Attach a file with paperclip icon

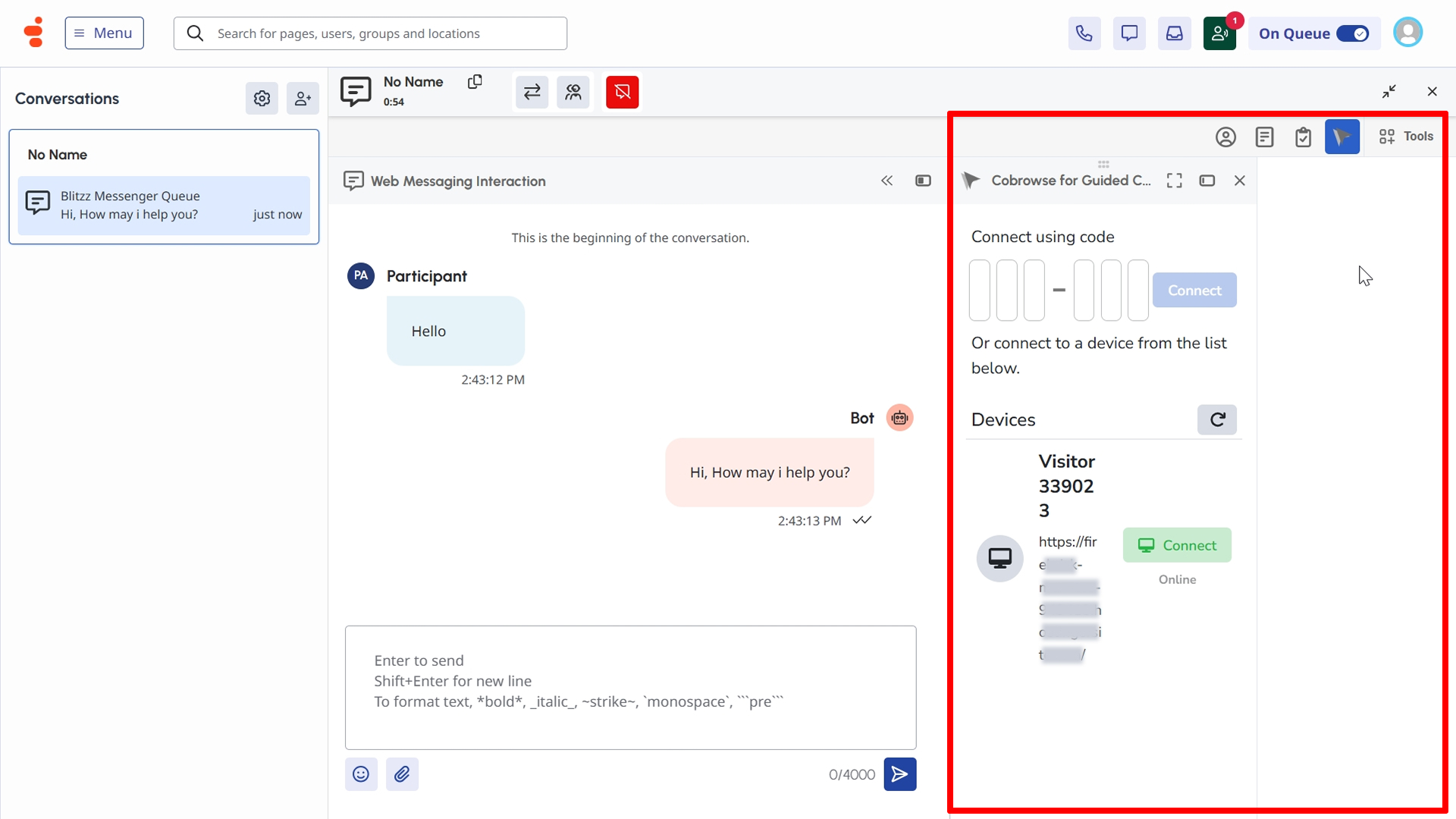[x=402, y=774]
